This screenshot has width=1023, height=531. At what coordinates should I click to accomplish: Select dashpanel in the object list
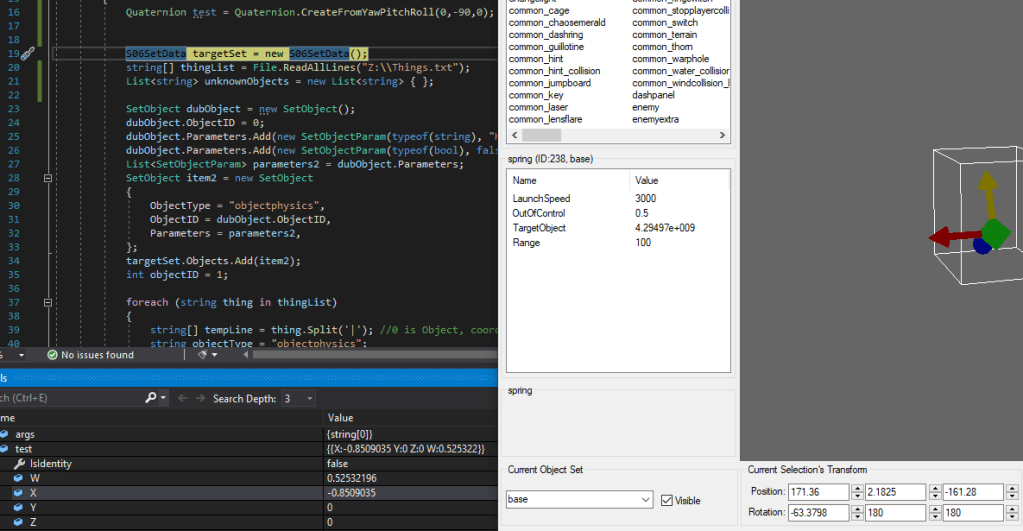655,95
